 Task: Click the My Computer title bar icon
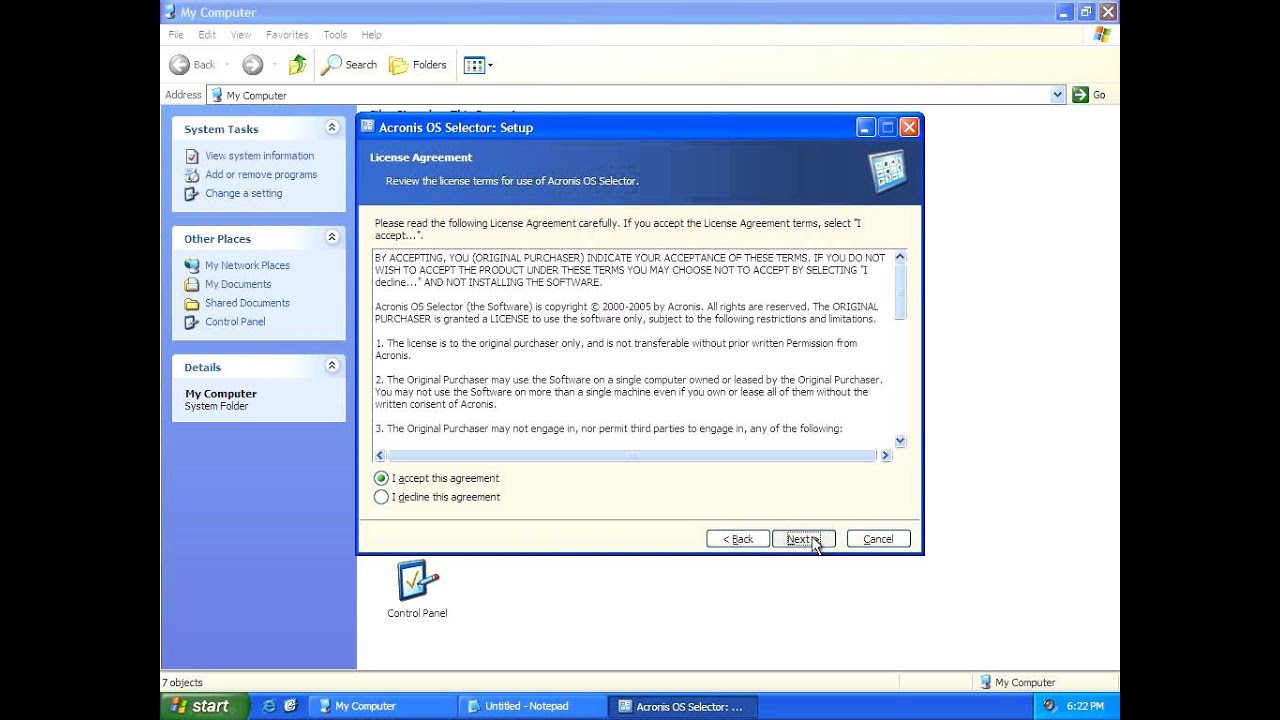tap(170, 12)
